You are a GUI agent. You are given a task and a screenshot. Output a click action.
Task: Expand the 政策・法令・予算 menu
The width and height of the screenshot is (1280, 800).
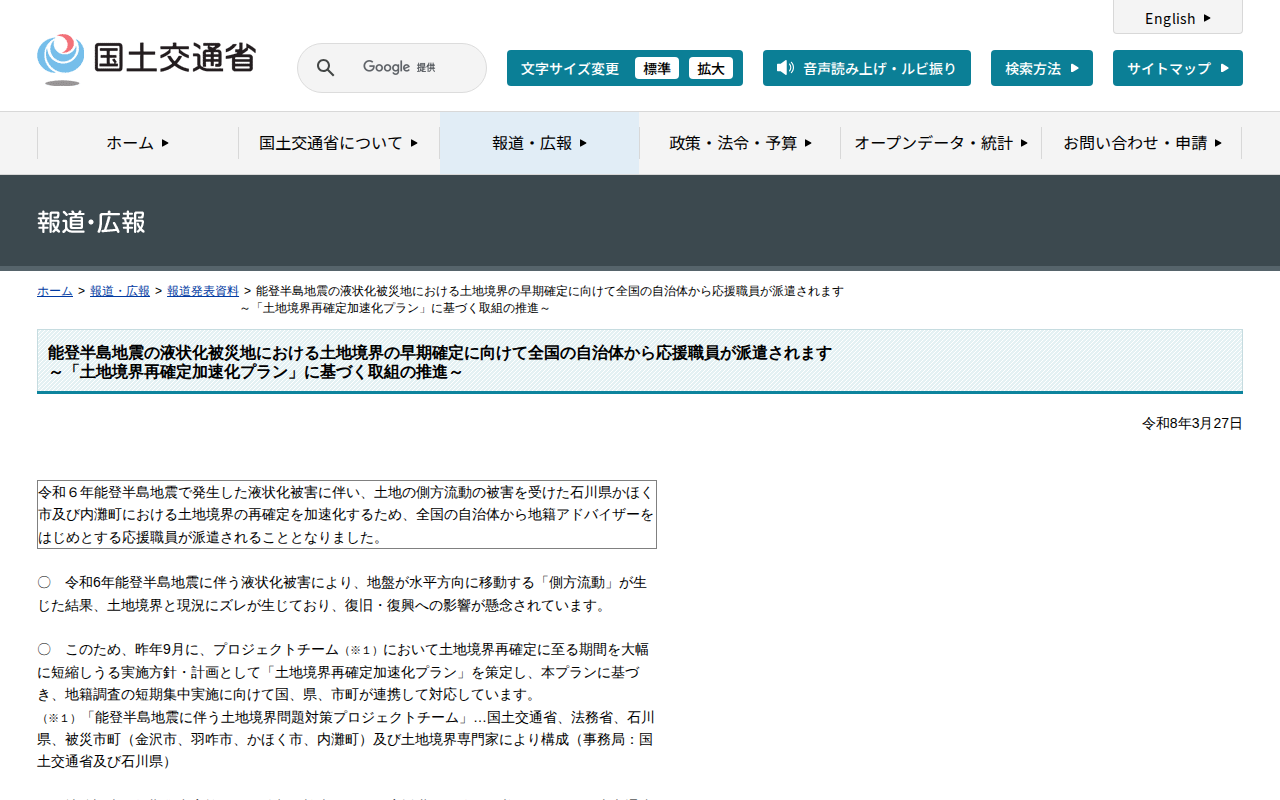[x=740, y=143]
